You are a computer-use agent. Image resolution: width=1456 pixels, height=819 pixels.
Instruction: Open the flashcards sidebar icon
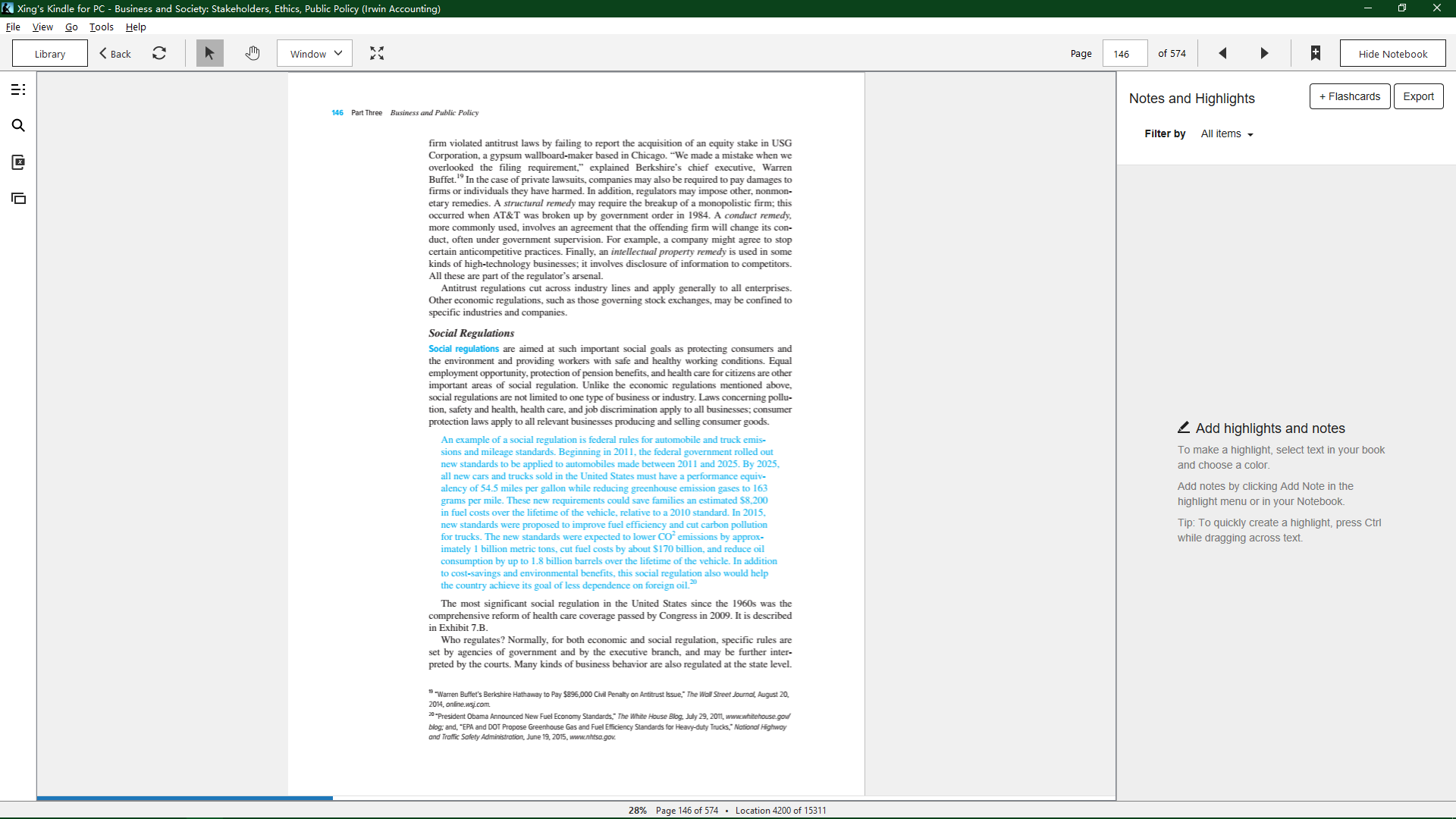point(18,199)
